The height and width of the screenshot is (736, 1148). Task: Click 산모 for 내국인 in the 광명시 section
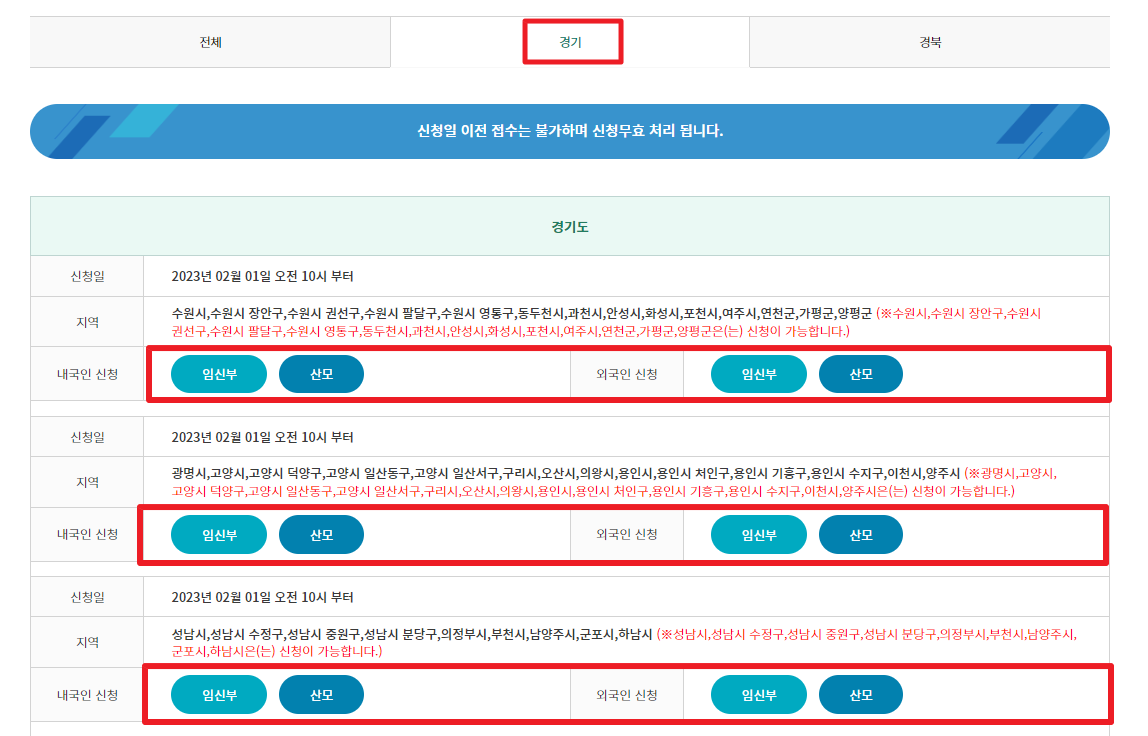point(321,533)
